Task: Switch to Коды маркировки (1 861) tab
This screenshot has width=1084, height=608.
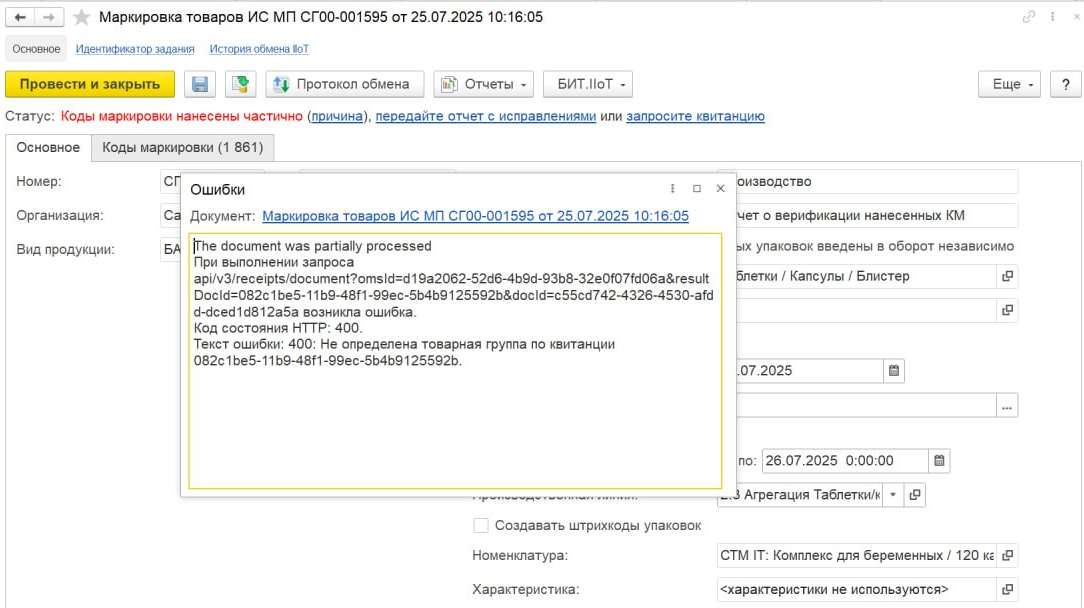Action: [x=182, y=147]
